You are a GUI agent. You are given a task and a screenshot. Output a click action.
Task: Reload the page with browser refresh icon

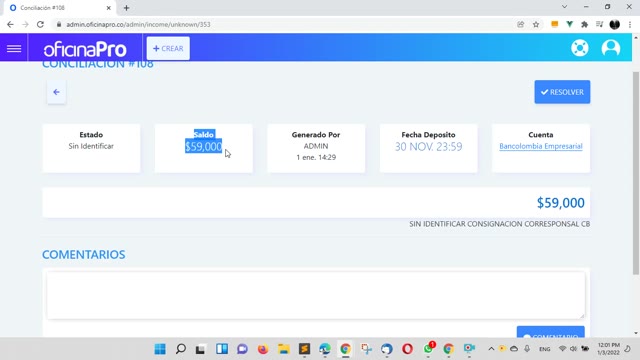click(x=40, y=24)
